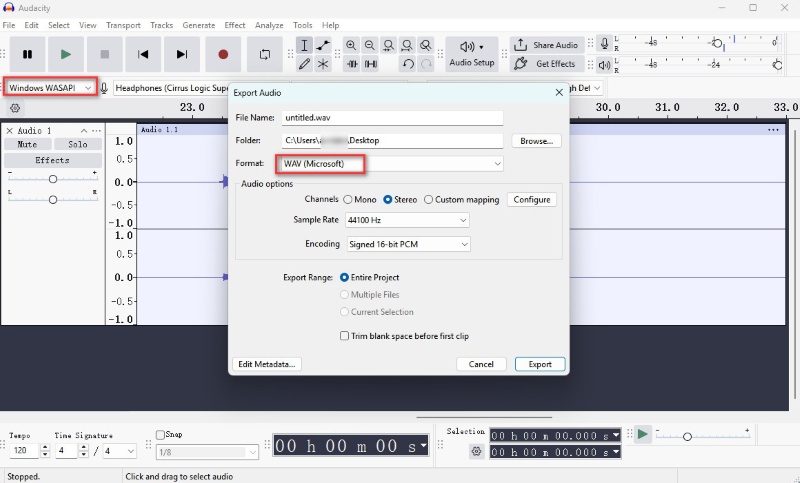Open the Format WAV (Microsoft) dropdown
Screen dimensions: 800x483
(392, 164)
